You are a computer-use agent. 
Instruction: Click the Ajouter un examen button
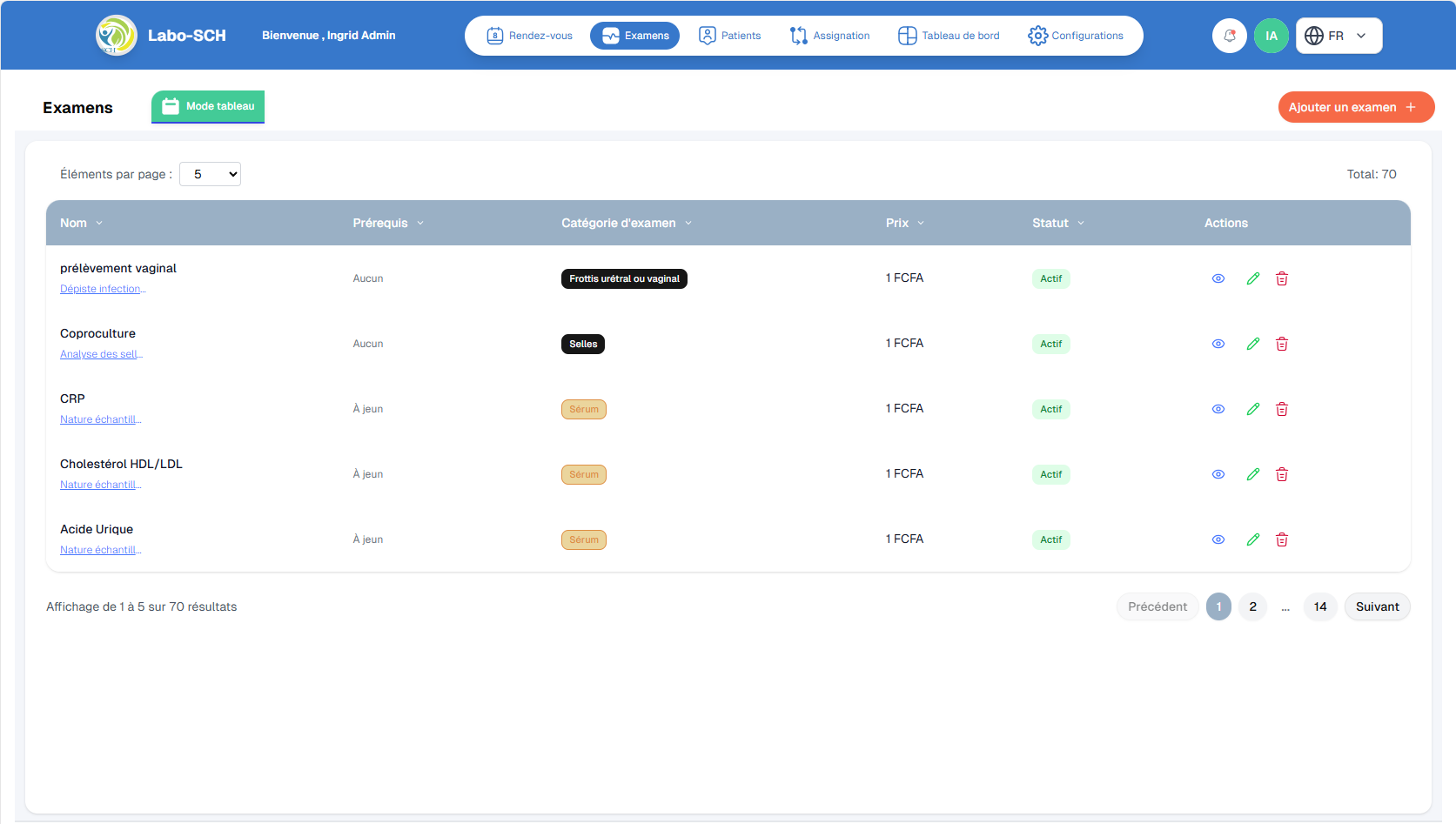pyautogui.click(x=1355, y=107)
